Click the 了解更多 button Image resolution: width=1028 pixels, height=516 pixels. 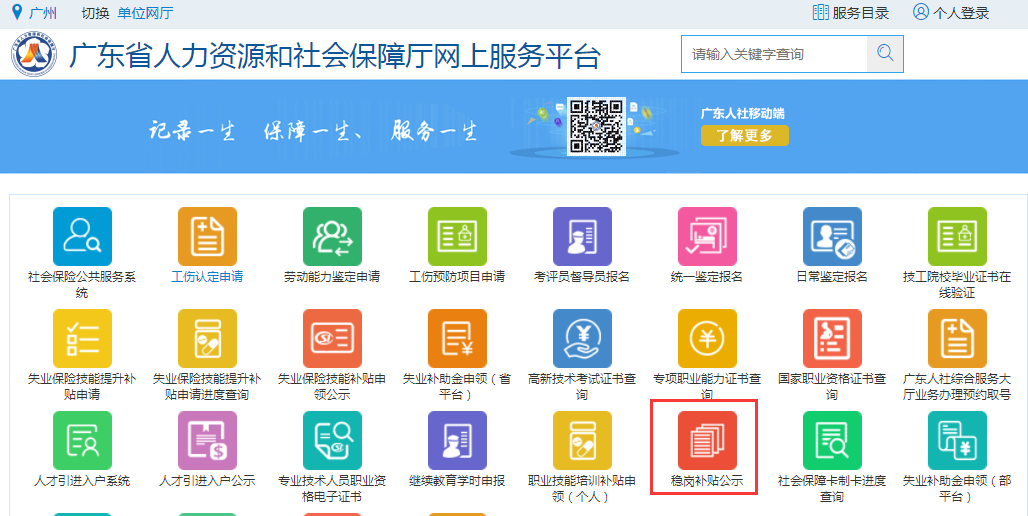click(744, 135)
